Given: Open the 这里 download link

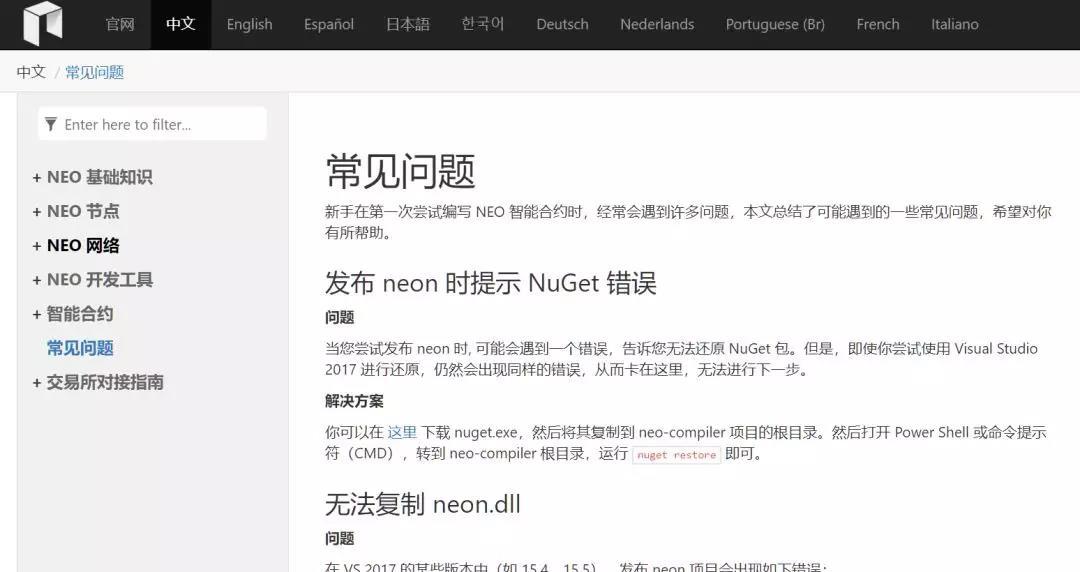Looking at the screenshot, I should pyautogui.click(x=402, y=432).
